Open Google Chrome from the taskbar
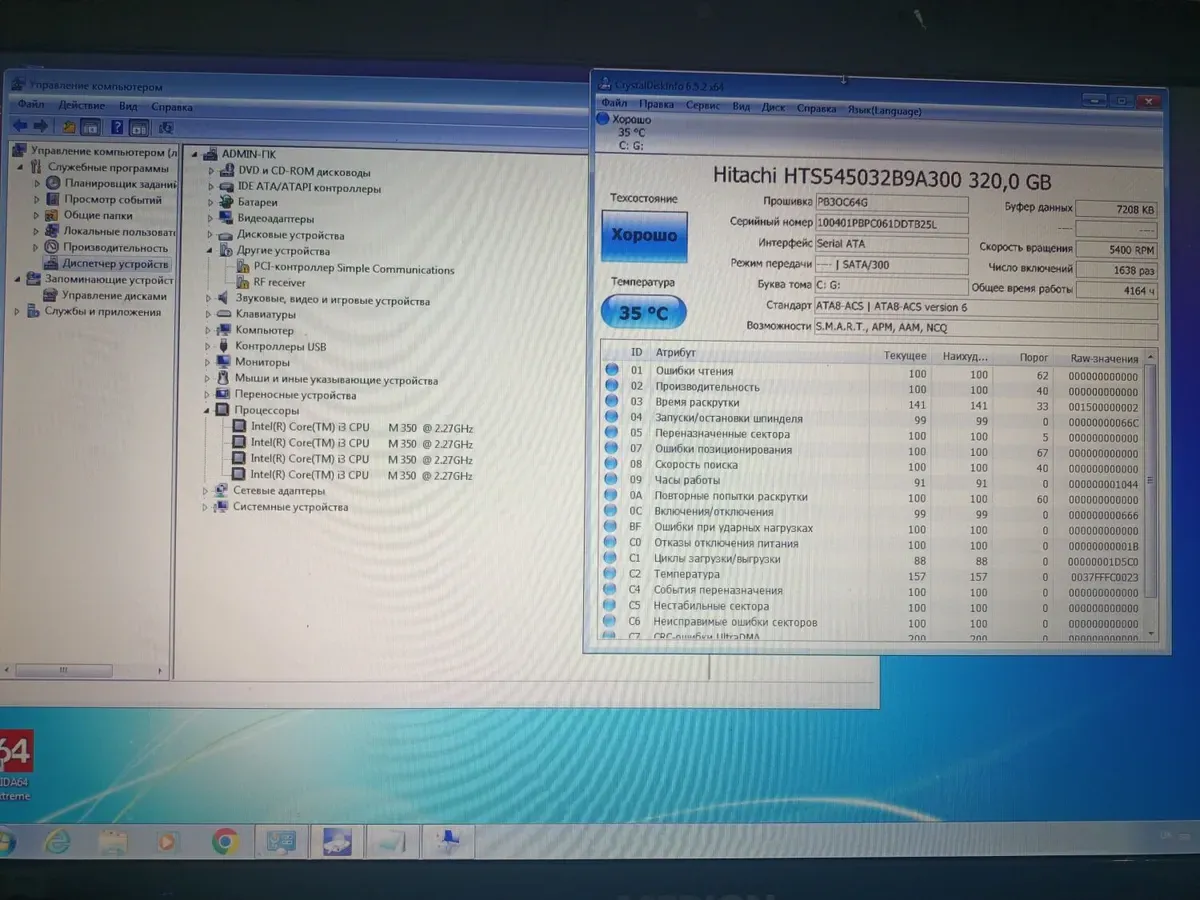This screenshot has height=900, width=1200. click(x=224, y=842)
